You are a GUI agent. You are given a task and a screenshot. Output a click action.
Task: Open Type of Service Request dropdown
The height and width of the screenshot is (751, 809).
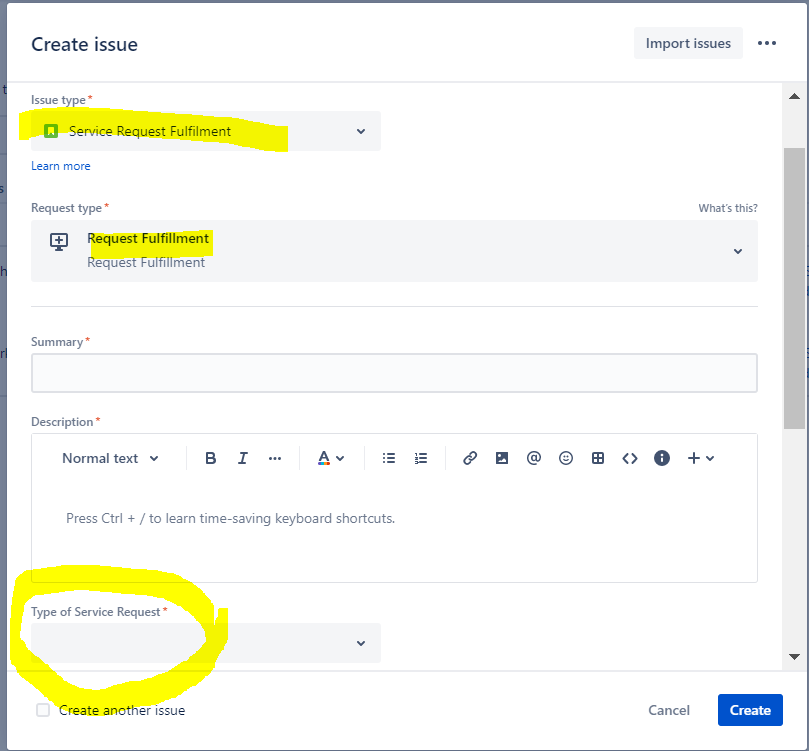pos(206,643)
